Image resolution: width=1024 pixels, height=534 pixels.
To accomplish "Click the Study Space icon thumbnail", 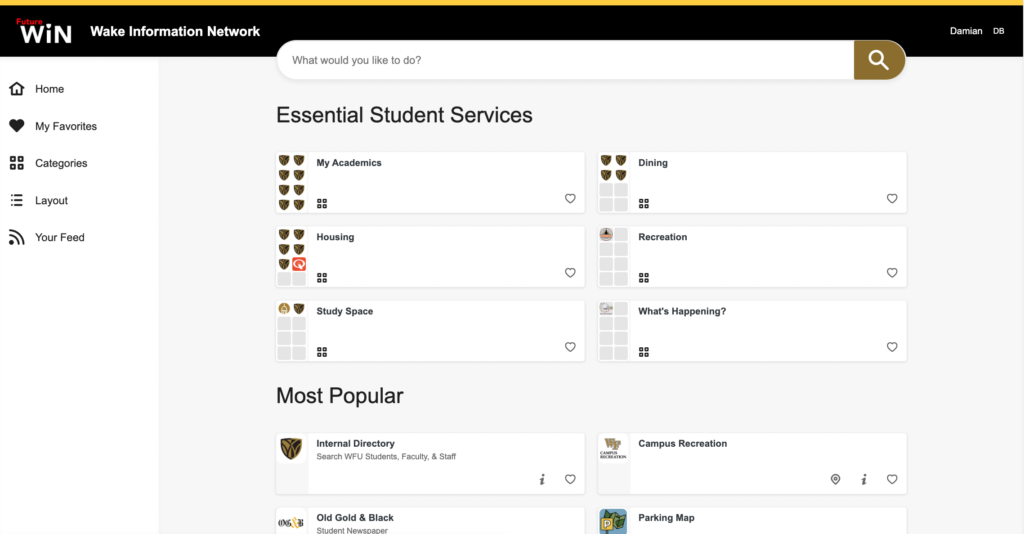I will pos(291,331).
